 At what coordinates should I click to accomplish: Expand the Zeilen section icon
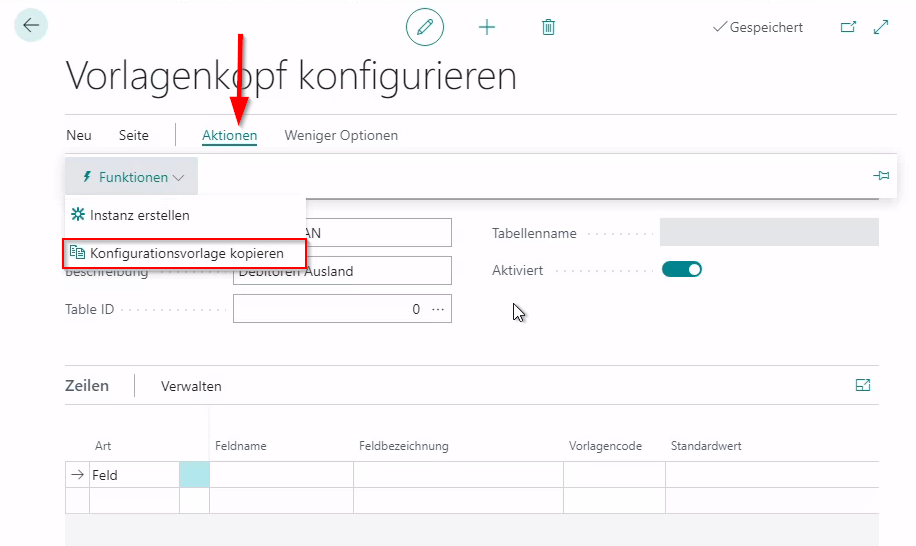click(863, 385)
